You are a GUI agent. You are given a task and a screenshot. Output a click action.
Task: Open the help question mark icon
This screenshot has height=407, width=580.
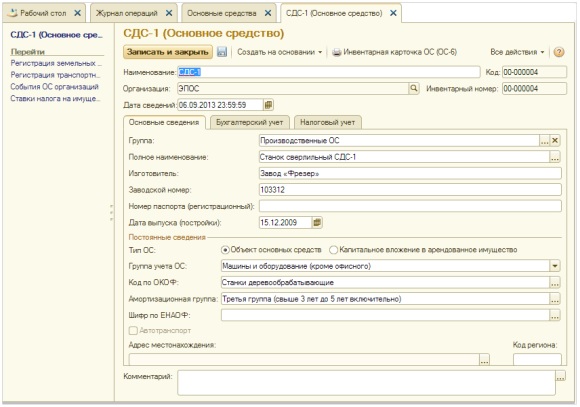pyautogui.click(x=559, y=52)
